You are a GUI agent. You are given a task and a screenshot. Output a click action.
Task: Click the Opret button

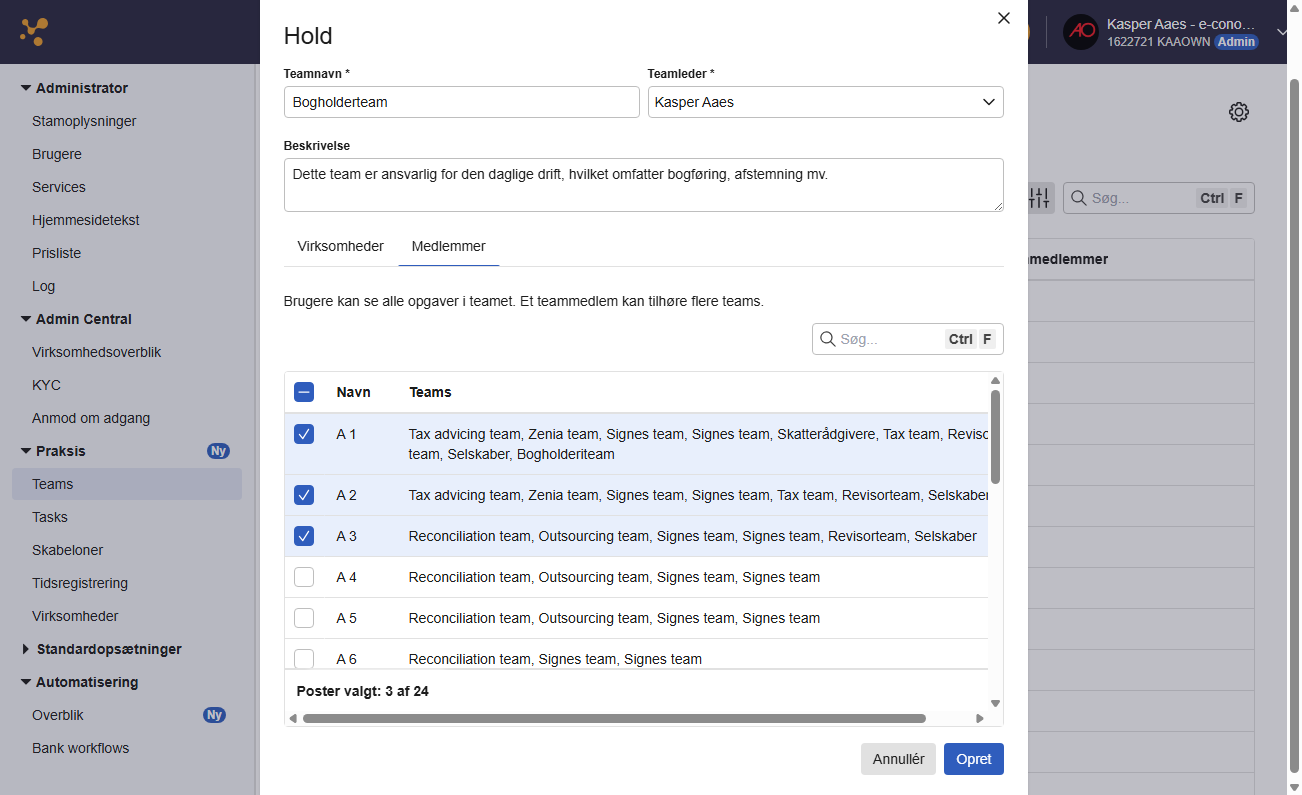click(x=974, y=759)
